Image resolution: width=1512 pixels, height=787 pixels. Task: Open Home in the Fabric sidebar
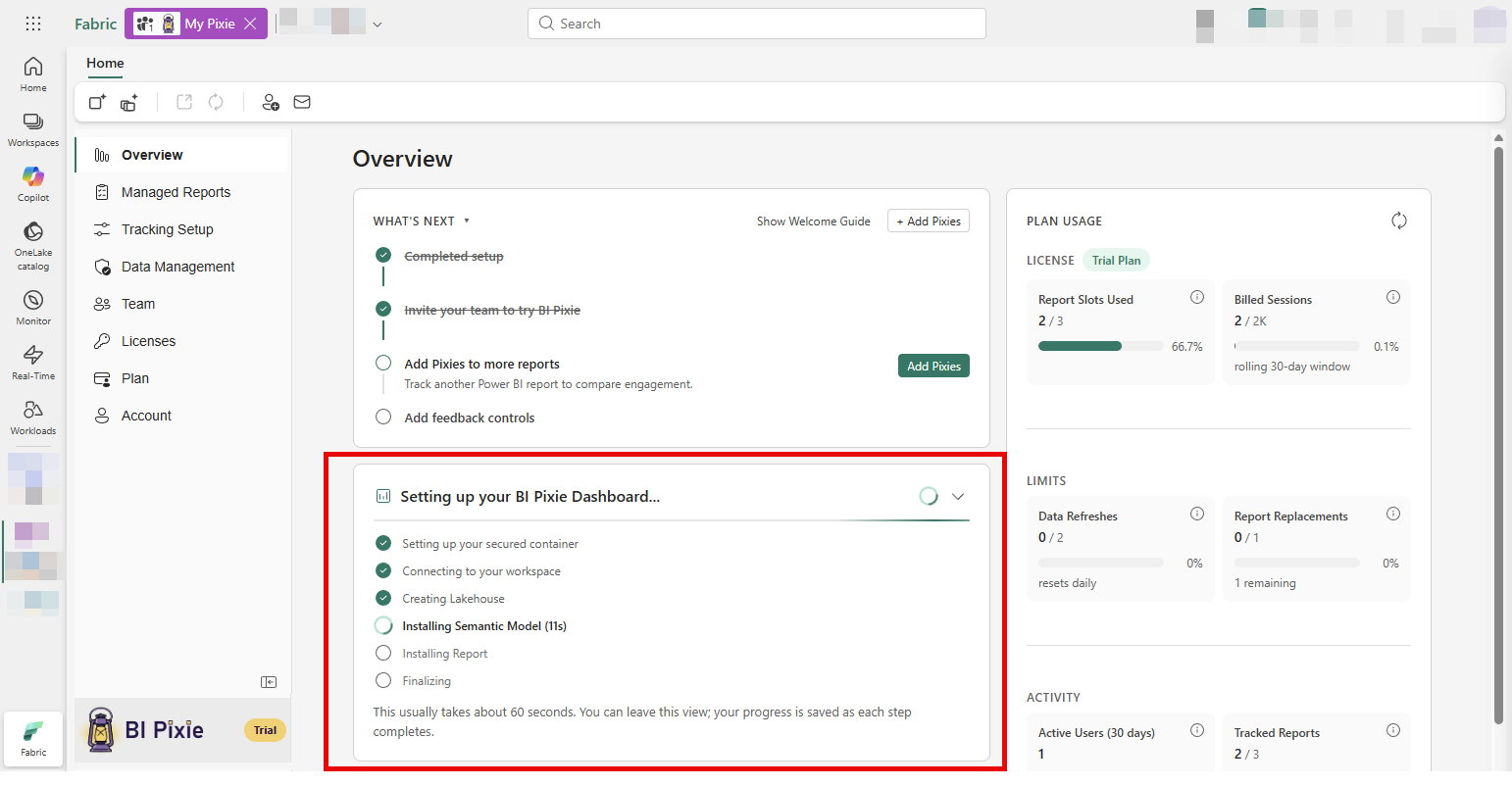point(33,74)
